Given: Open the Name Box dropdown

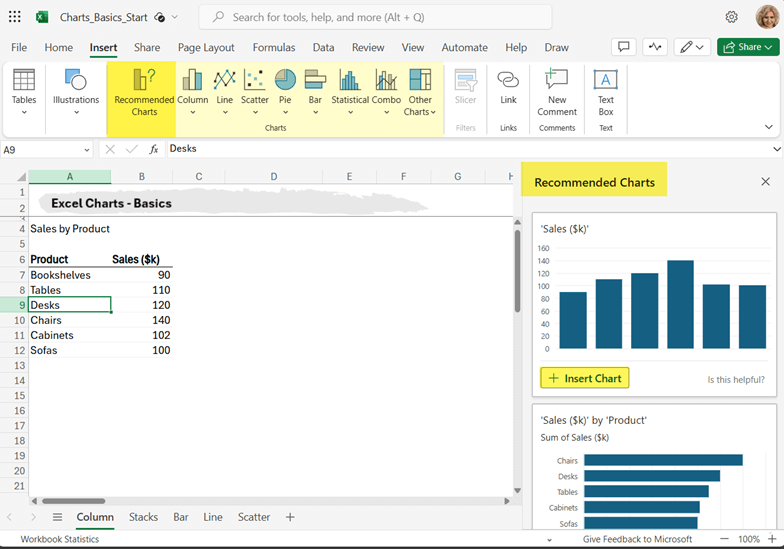Looking at the screenshot, I should [86, 150].
